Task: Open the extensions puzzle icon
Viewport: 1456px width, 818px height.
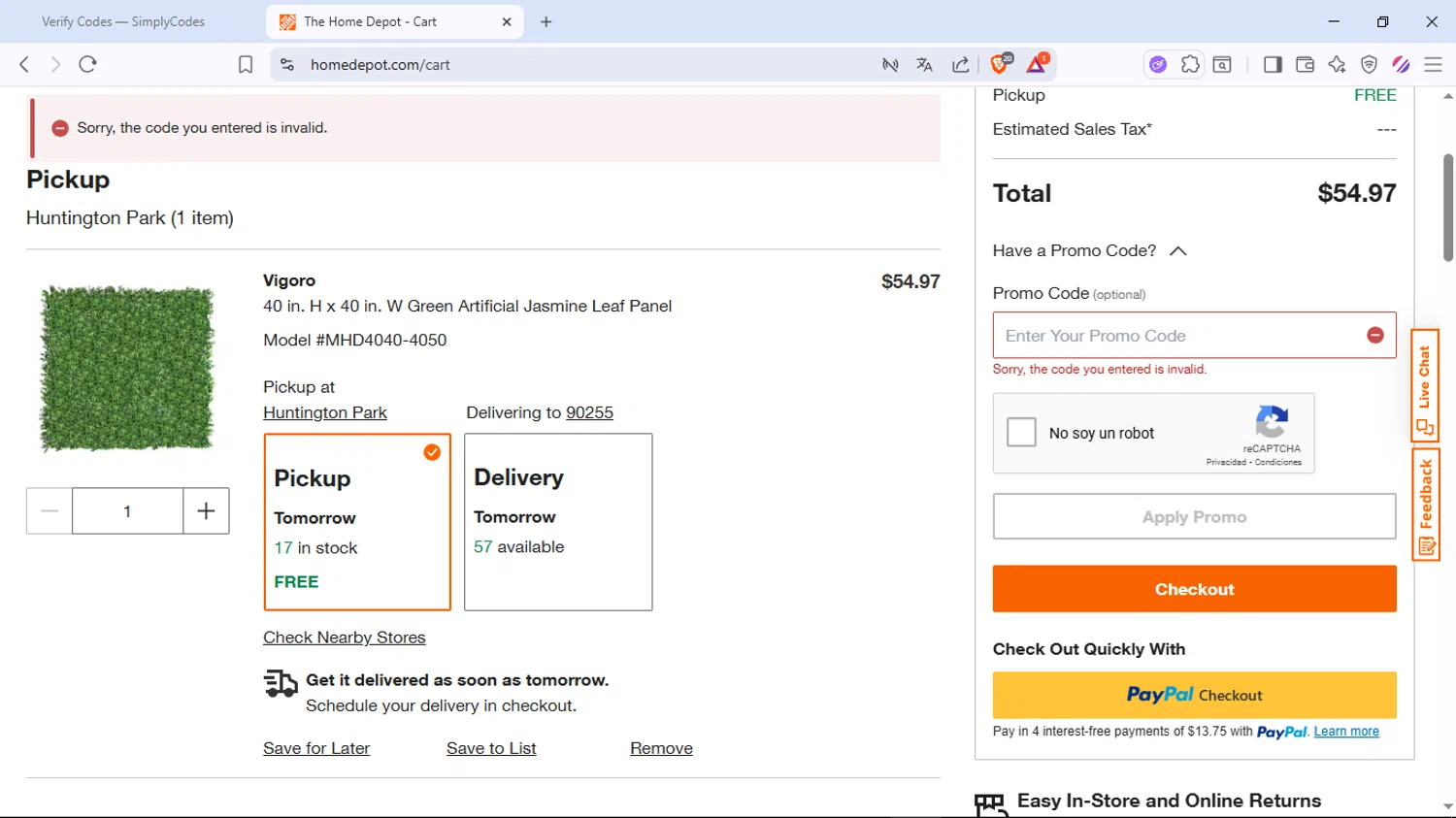Action: click(1190, 65)
